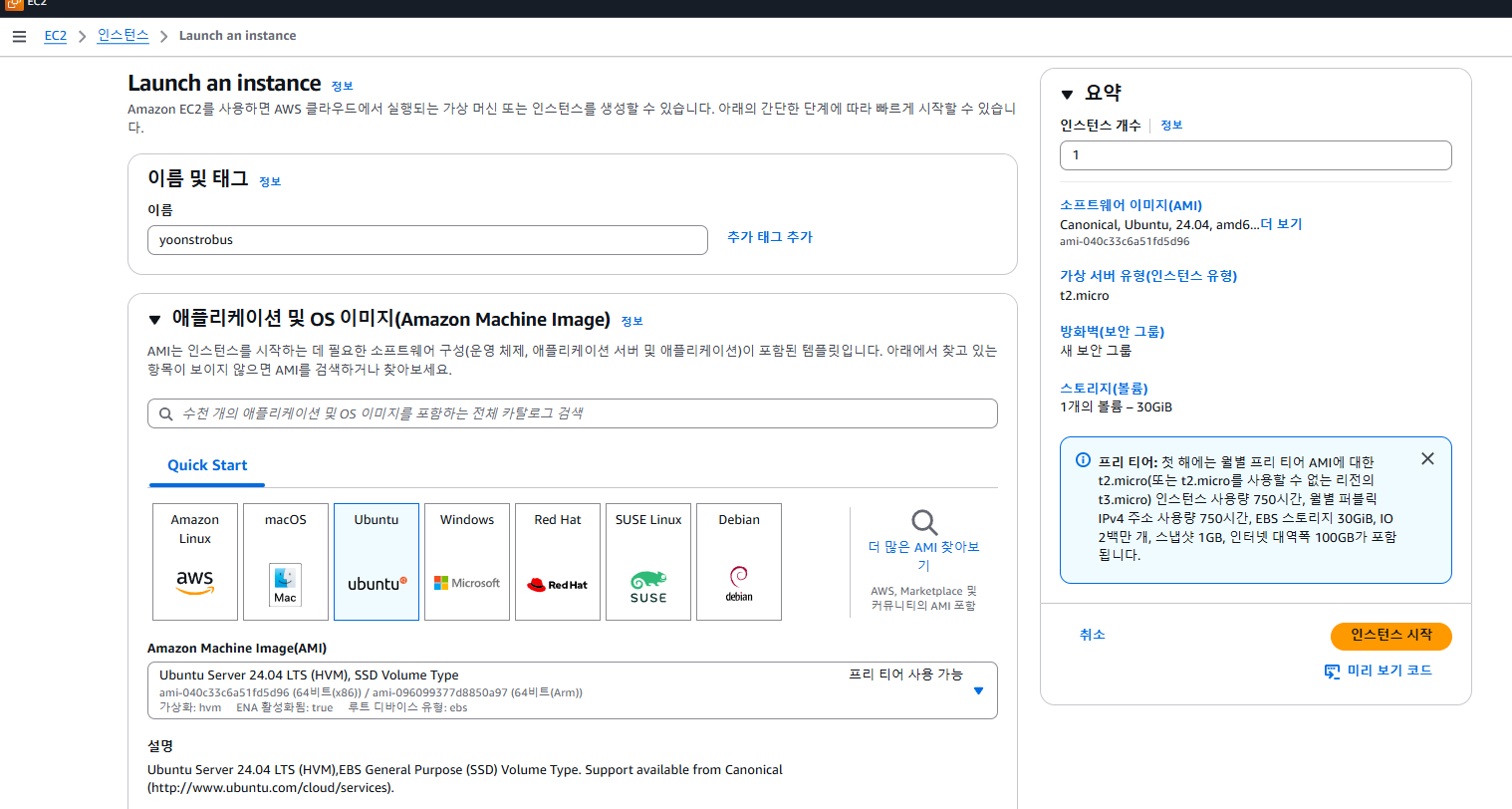Open the hamburger navigation menu
The image size is (1512, 809).
19,36
